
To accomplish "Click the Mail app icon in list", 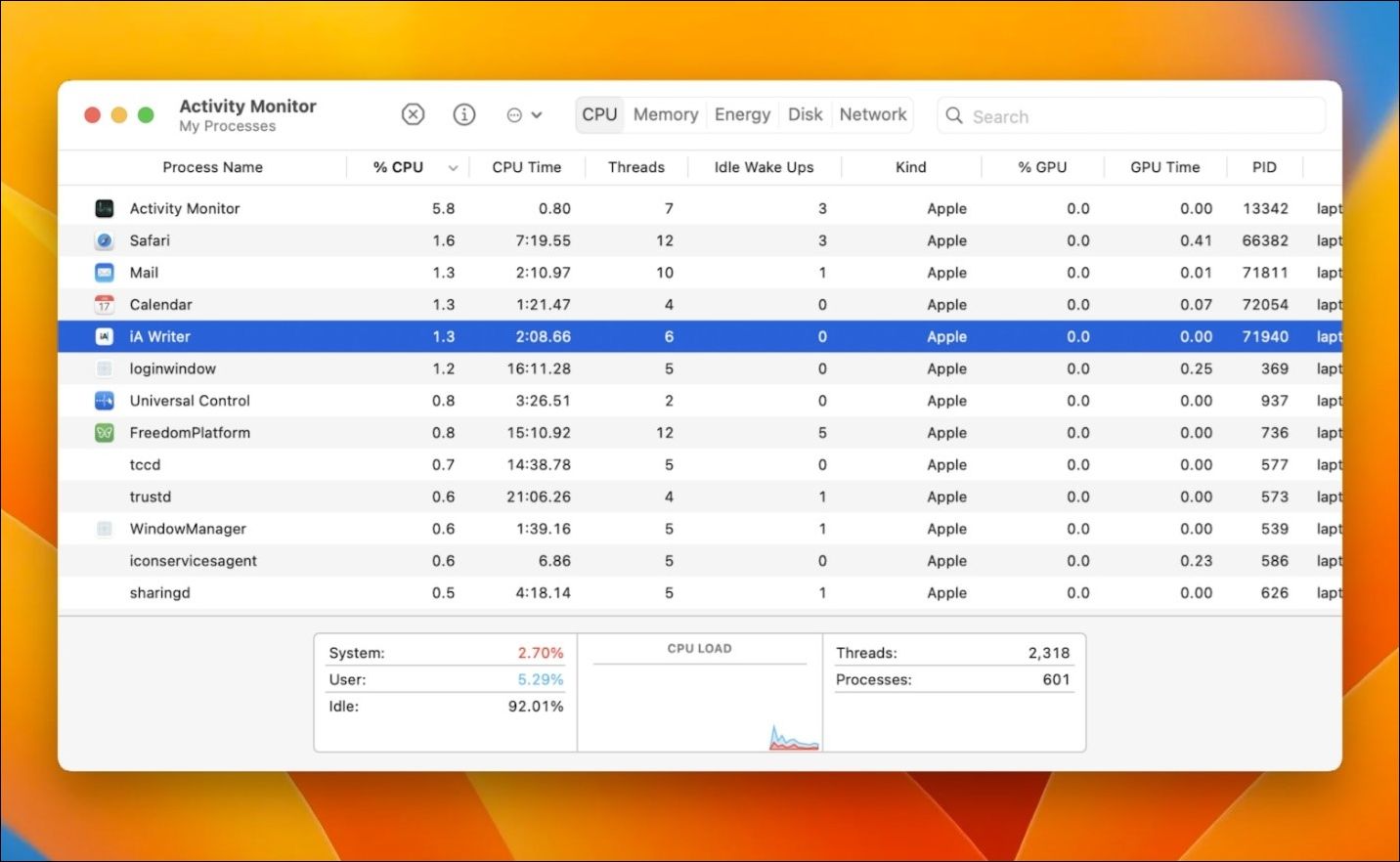I will pos(105,273).
